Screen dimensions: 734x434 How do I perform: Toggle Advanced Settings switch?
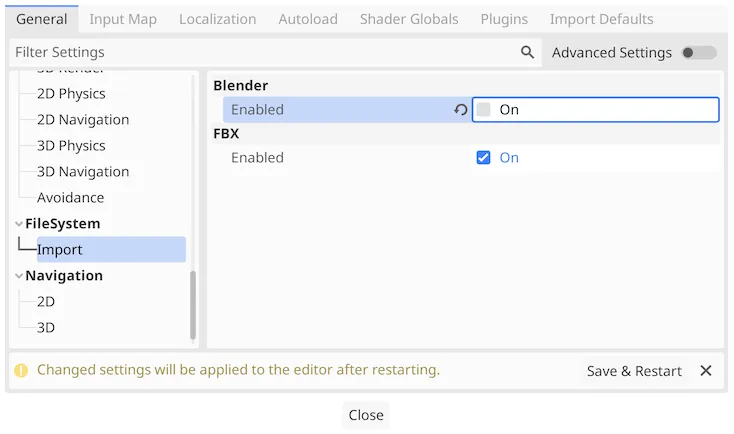[x=699, y=52]
